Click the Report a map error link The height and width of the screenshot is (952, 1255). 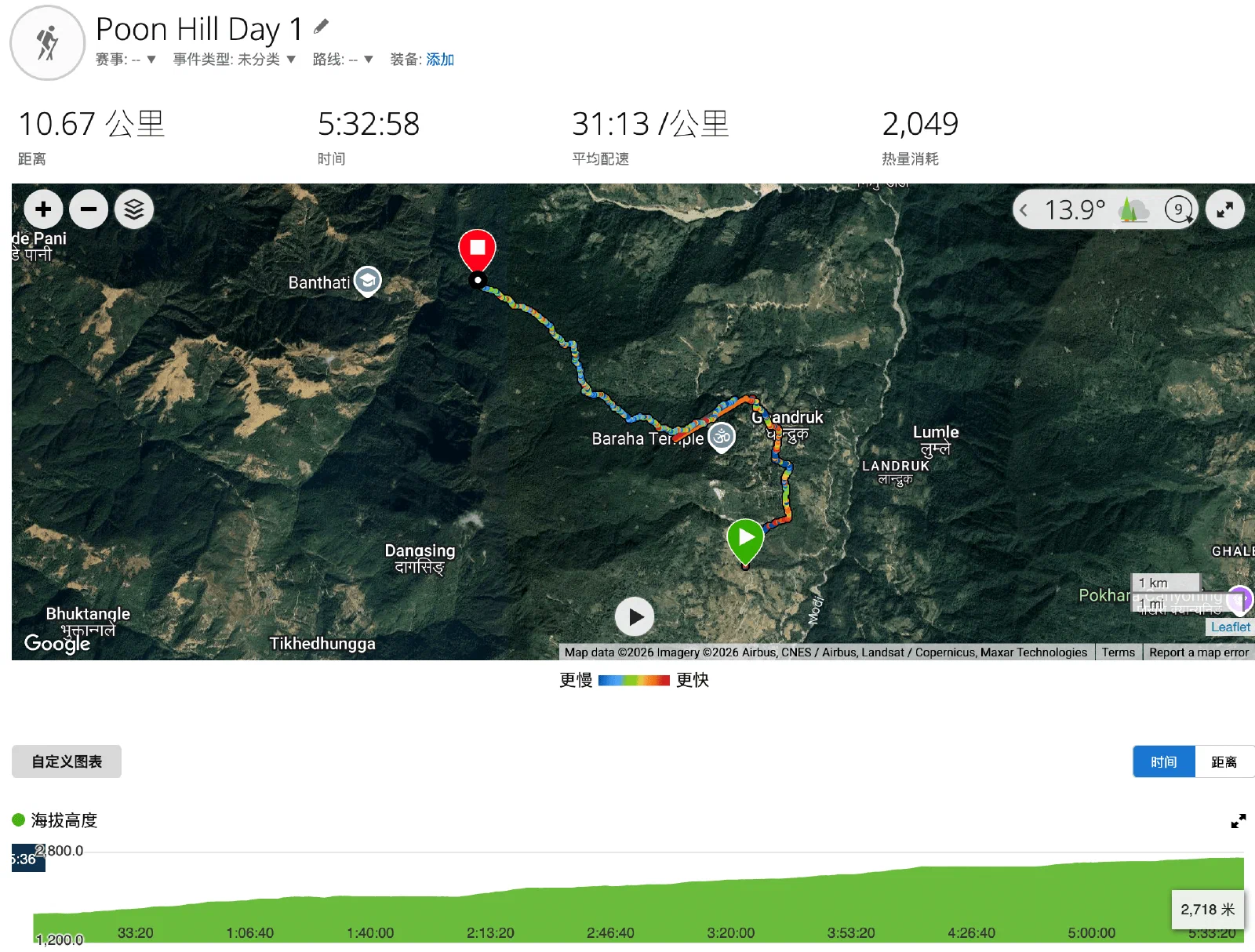click(1199, 652)
